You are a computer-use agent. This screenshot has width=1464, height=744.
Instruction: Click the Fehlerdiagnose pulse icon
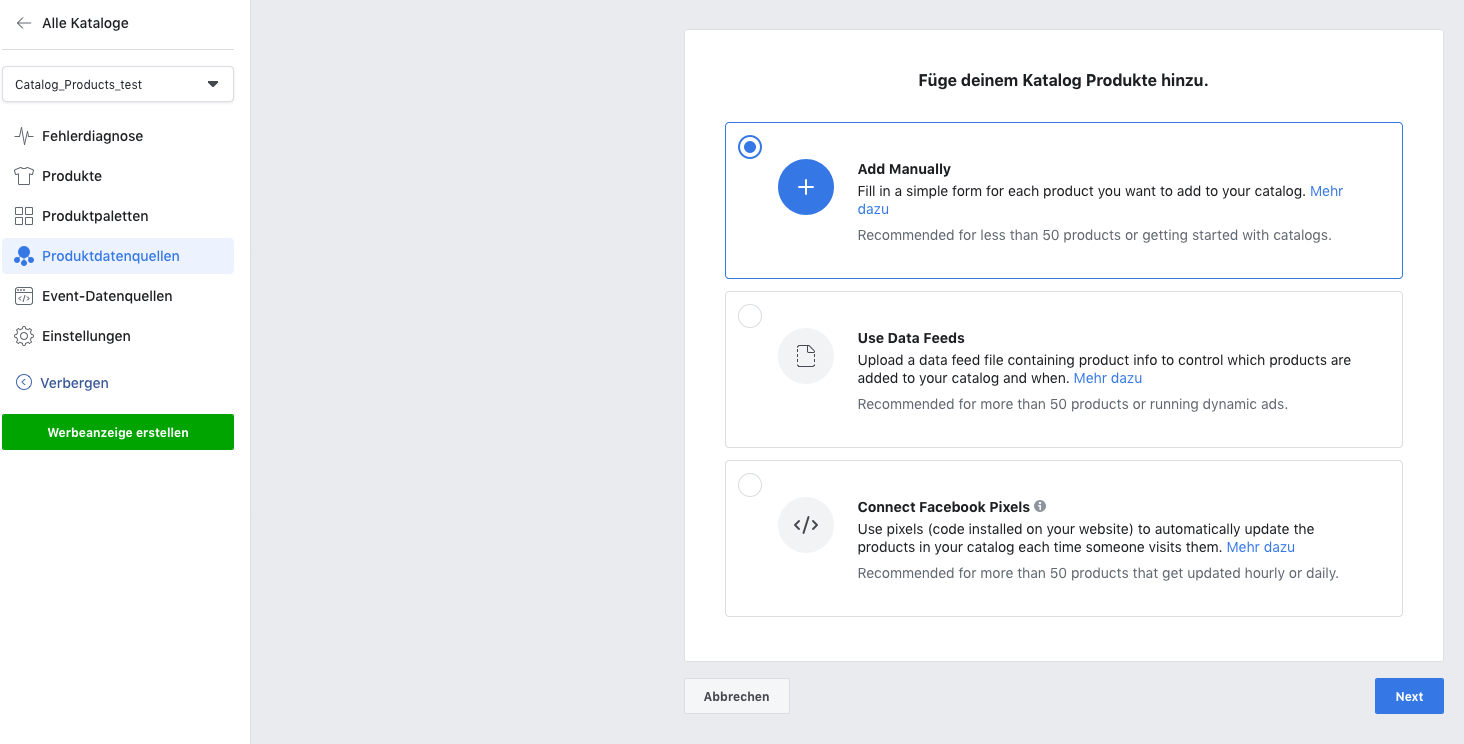coord(24,136)
